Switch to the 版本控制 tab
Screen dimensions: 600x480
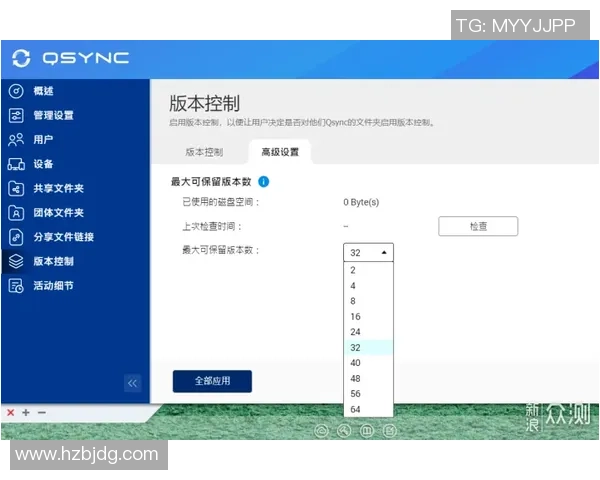(x=204, y=152)
